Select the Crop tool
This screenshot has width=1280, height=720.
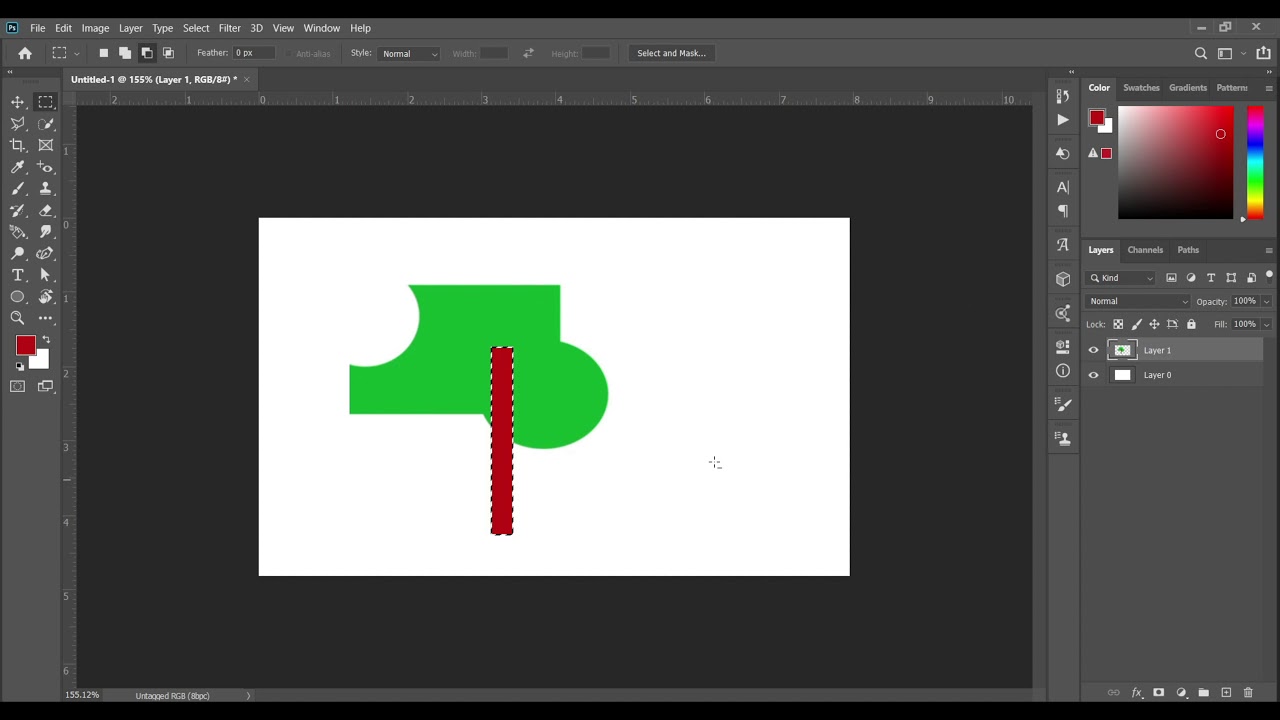coord(18,145)
